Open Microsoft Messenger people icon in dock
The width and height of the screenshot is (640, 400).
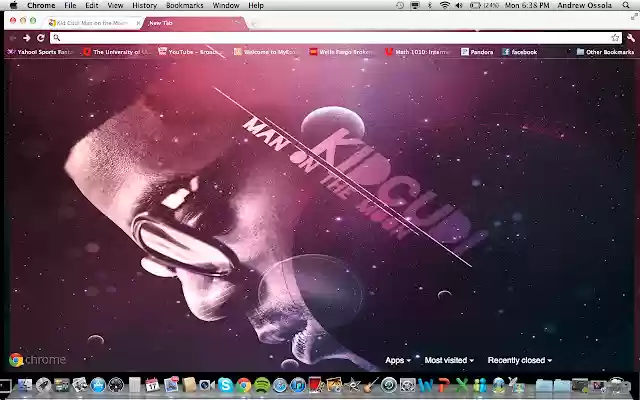[x=480, y=385]
